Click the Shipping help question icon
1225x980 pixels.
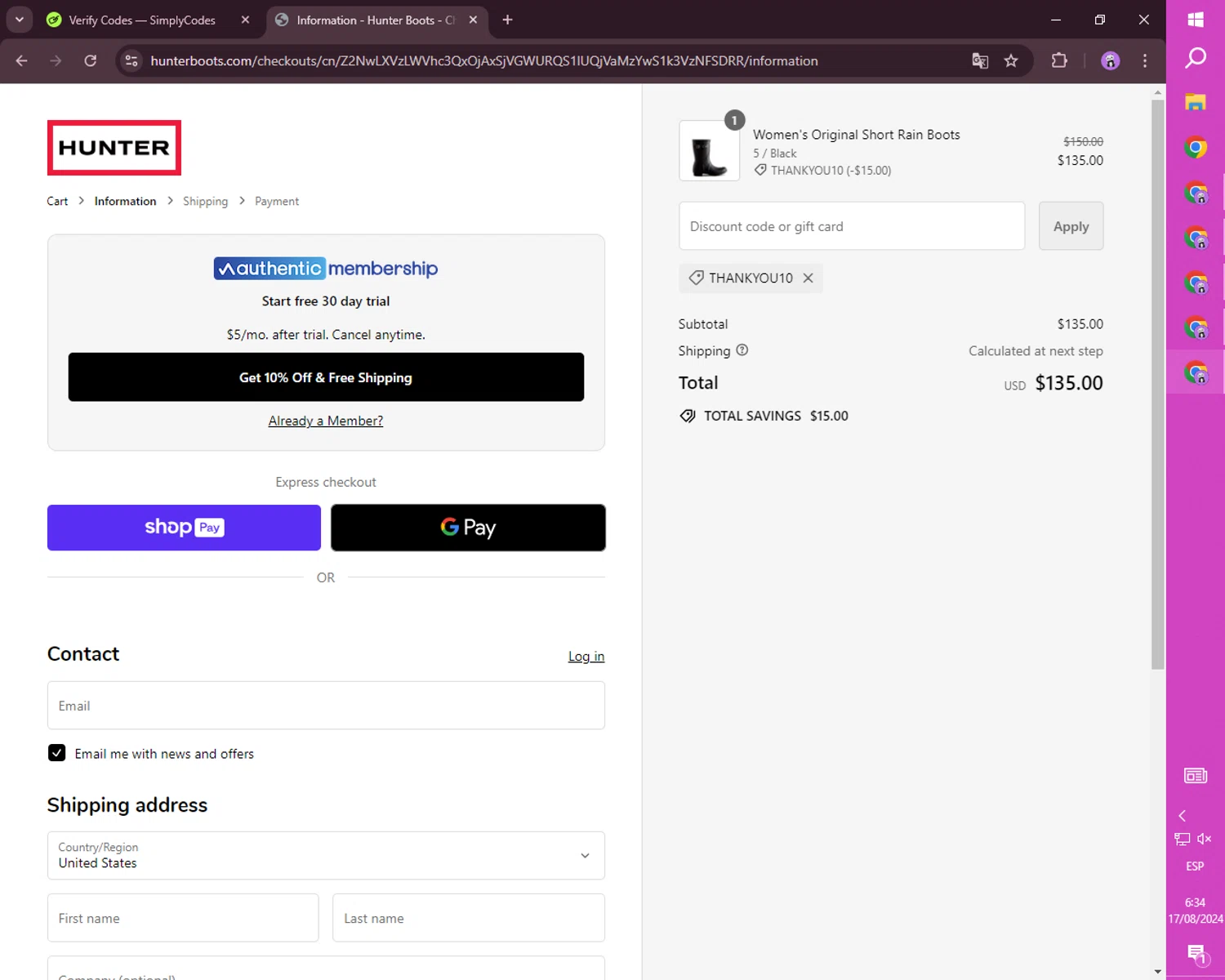[742, 350]
